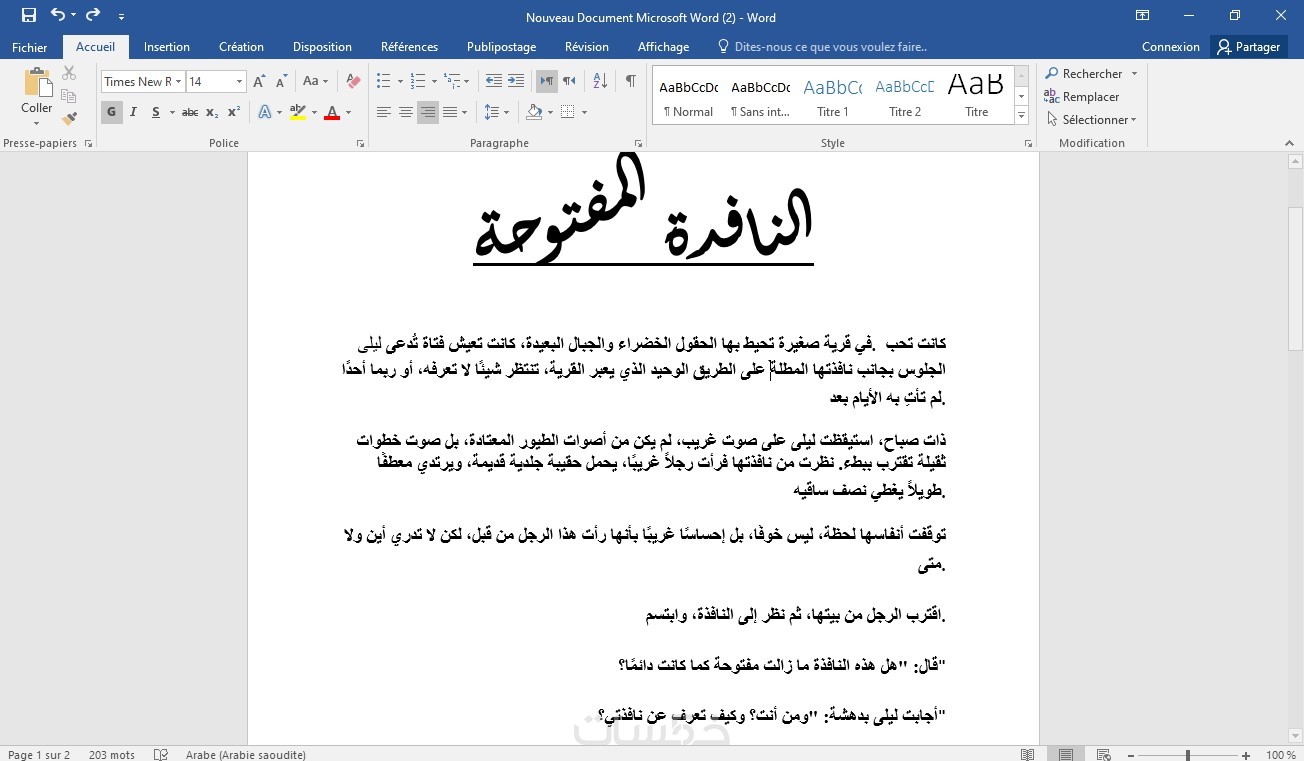Open Rechercher to find text
The width and height of the screenshot is (1304, 761).
pyautogui.click(x=1084, y=74)
